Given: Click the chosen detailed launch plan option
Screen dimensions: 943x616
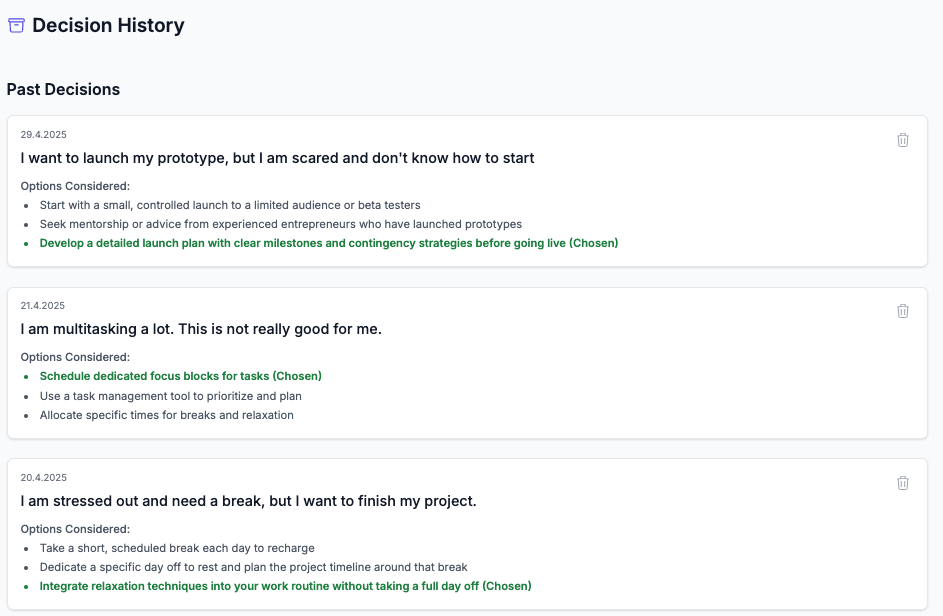Looking at the screenshot, I should click(329, 243).
